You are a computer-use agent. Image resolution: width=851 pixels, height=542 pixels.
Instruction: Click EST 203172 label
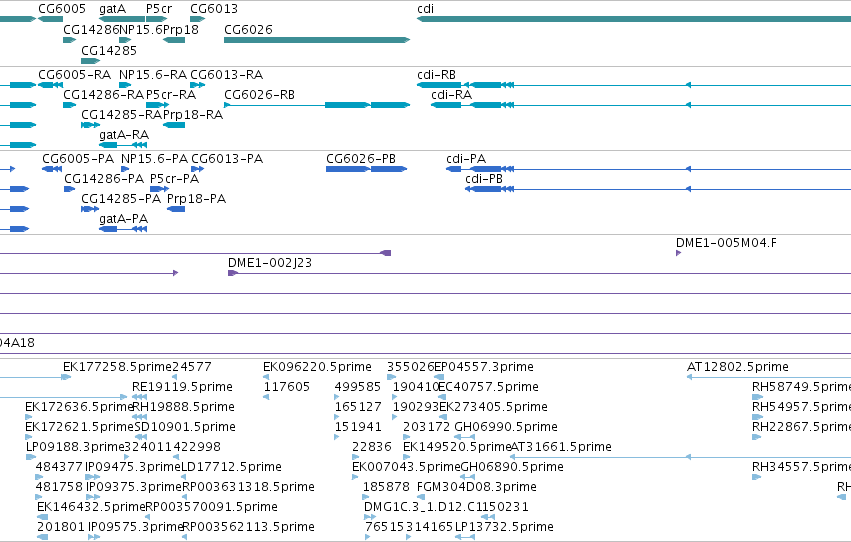click(427, 427)
